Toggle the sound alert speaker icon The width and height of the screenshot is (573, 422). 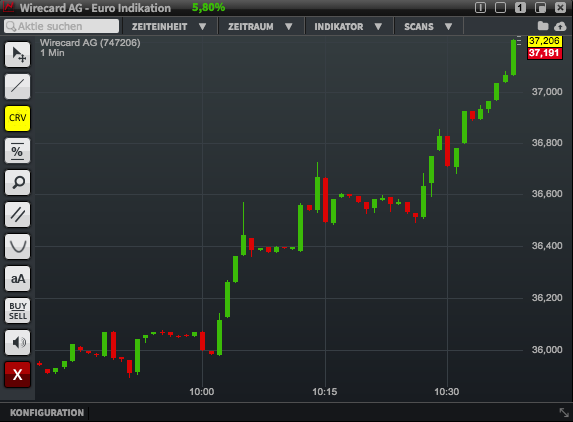[18, 342]
